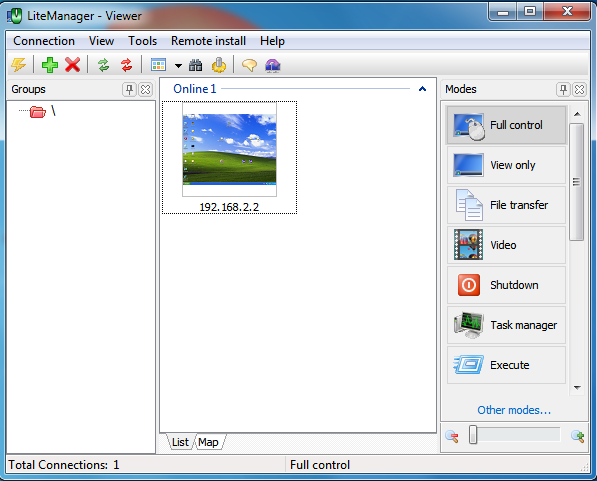597x481 pixels.
Task: Click the green refresh arrows icon
Action: (x=104, y=65)
